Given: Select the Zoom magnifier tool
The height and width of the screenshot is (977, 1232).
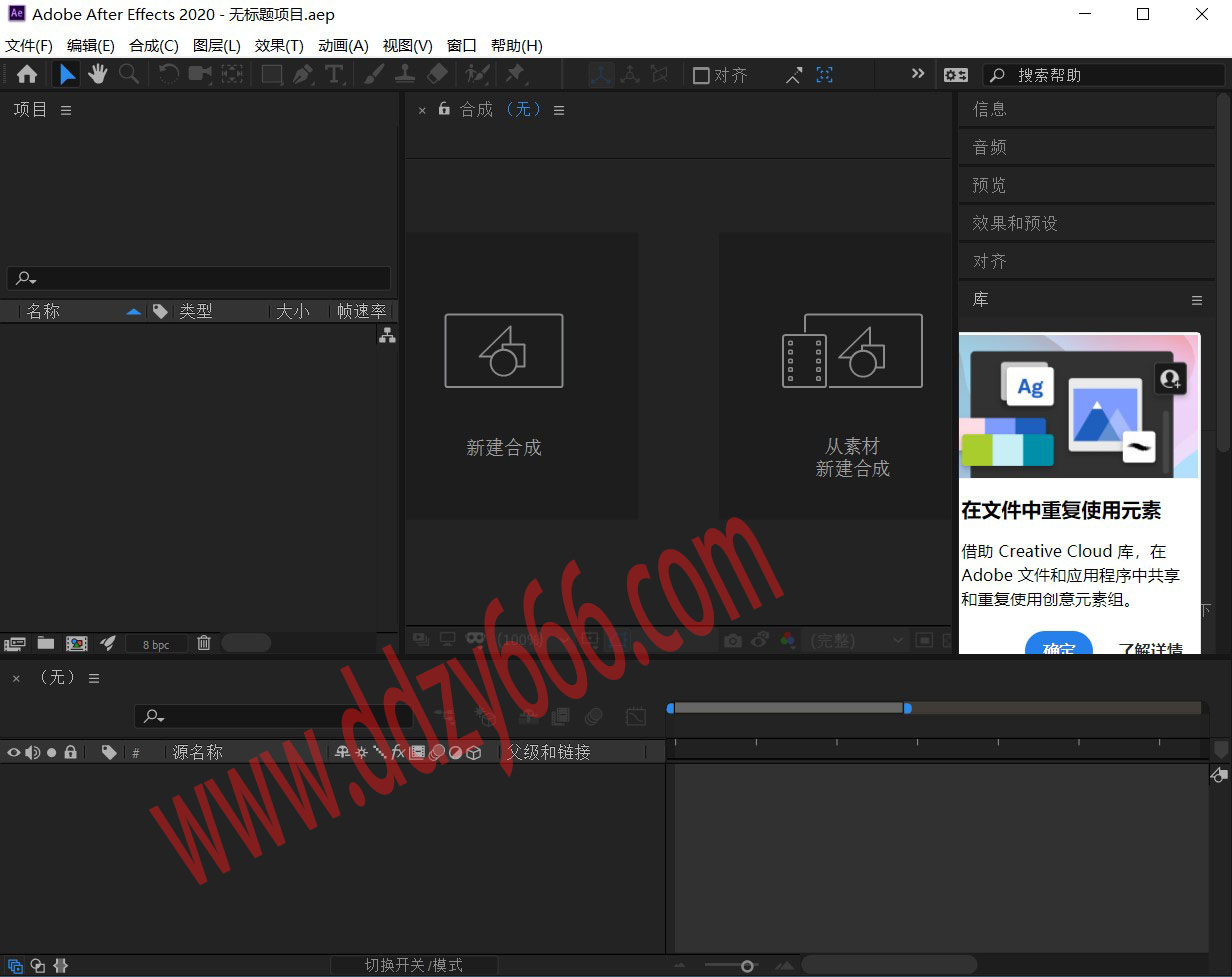Looking at the screenshot, I should pyautogui.click(x=129, y=74).
